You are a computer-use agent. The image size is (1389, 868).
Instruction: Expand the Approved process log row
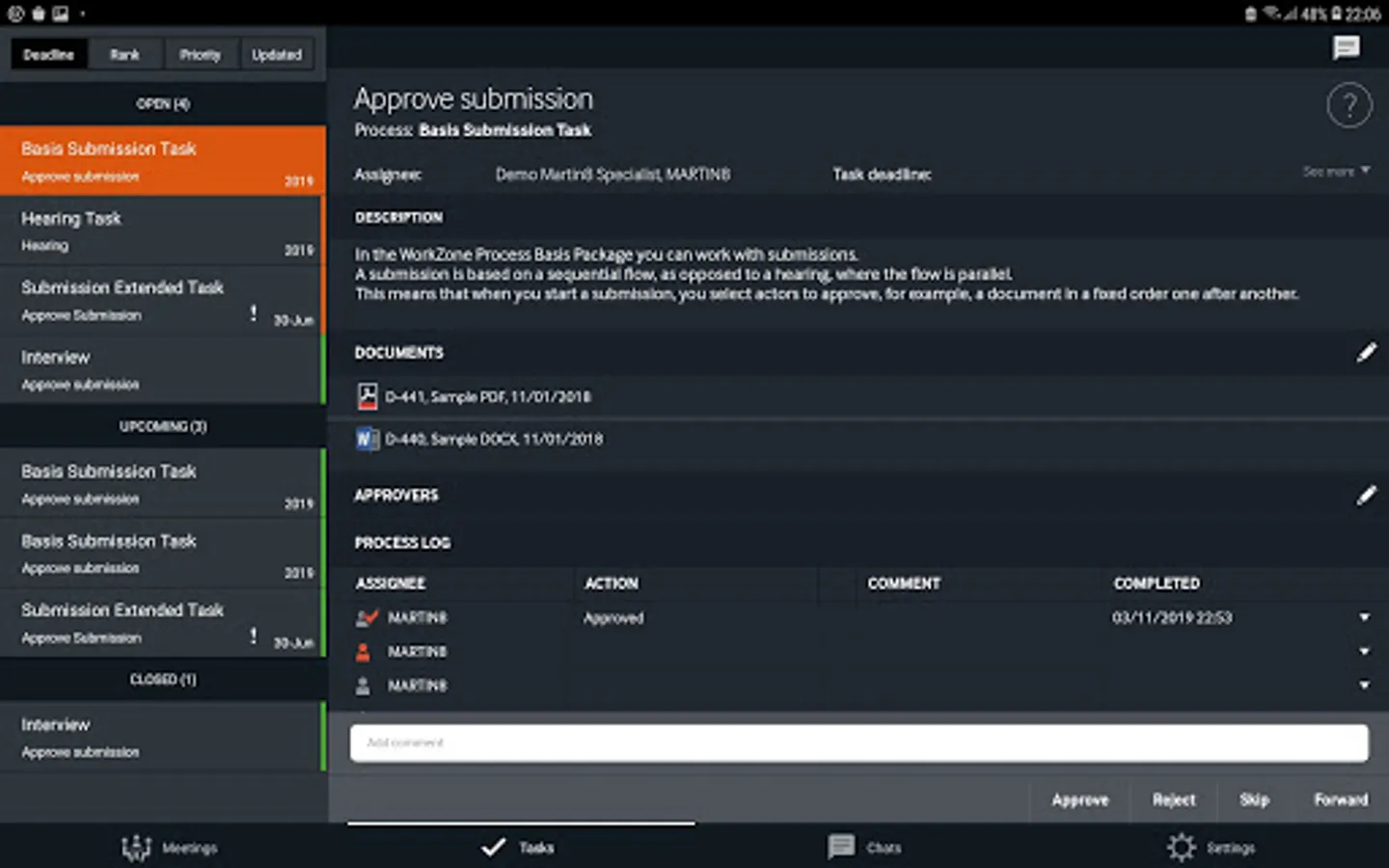tap(1364, 617)
